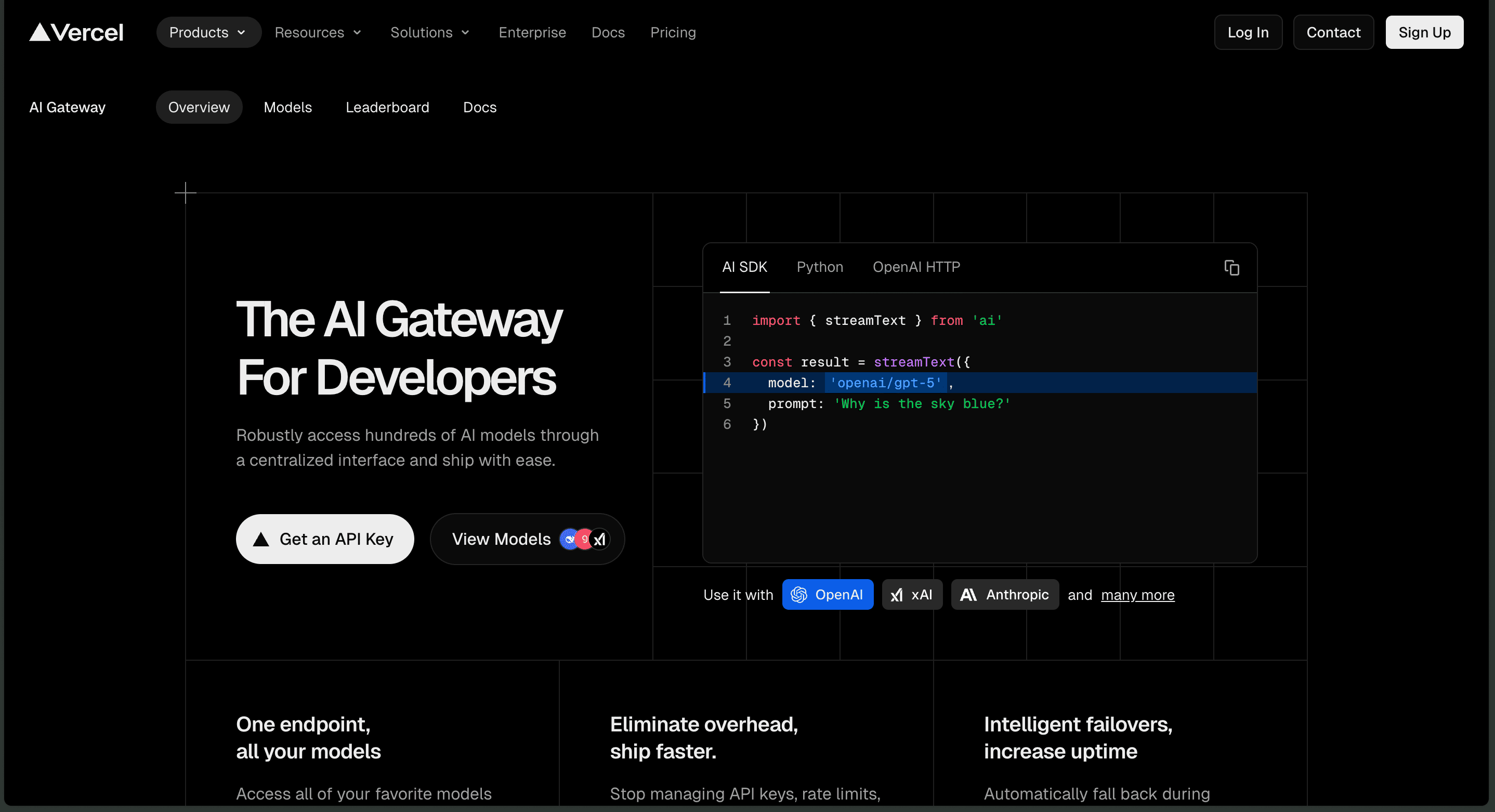Open the Leaderboard tab
The width and height of the screenshot is (1495, 812).
click(387, 108)
